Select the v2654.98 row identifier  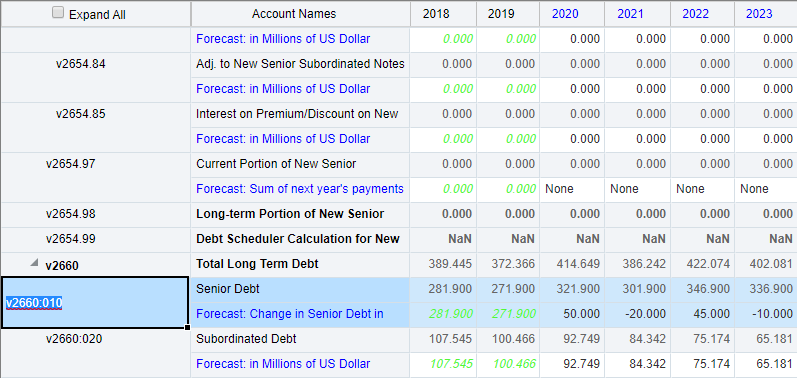(x=71, y=214)
